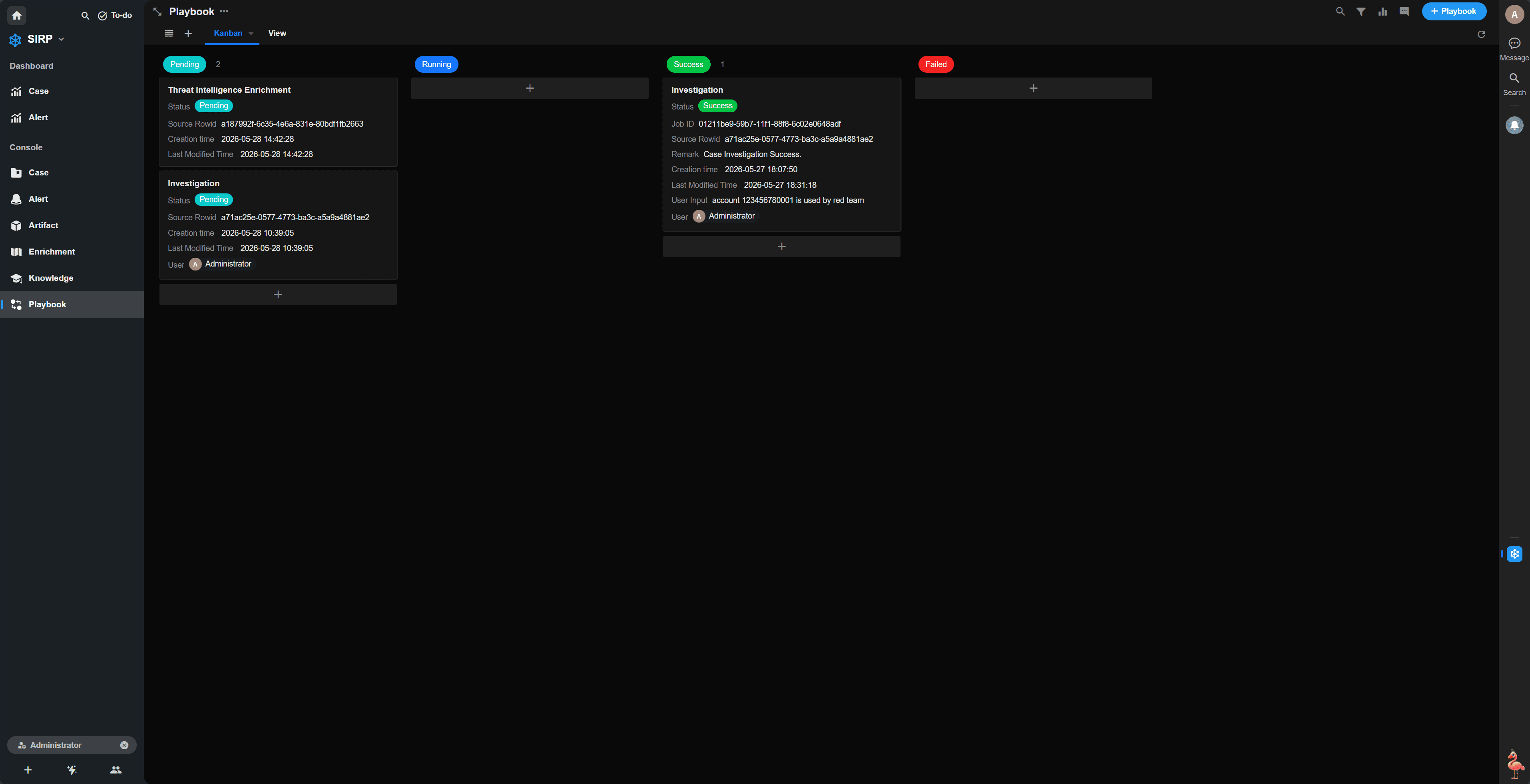This screenshot has width=1530, height=784.
Task: Open the comments chat icon in toolbar
Action: point(1404,11)
